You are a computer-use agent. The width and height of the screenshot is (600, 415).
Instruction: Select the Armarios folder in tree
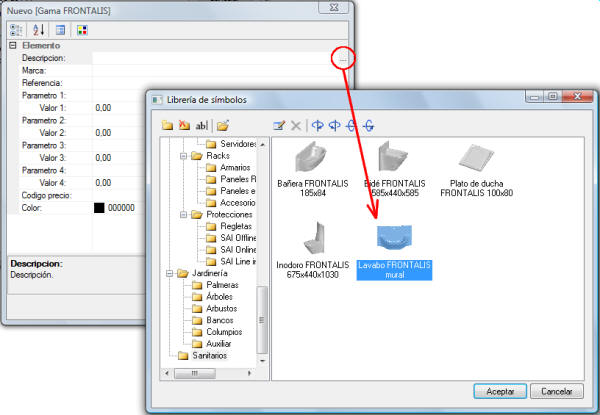tap(228, 168)
